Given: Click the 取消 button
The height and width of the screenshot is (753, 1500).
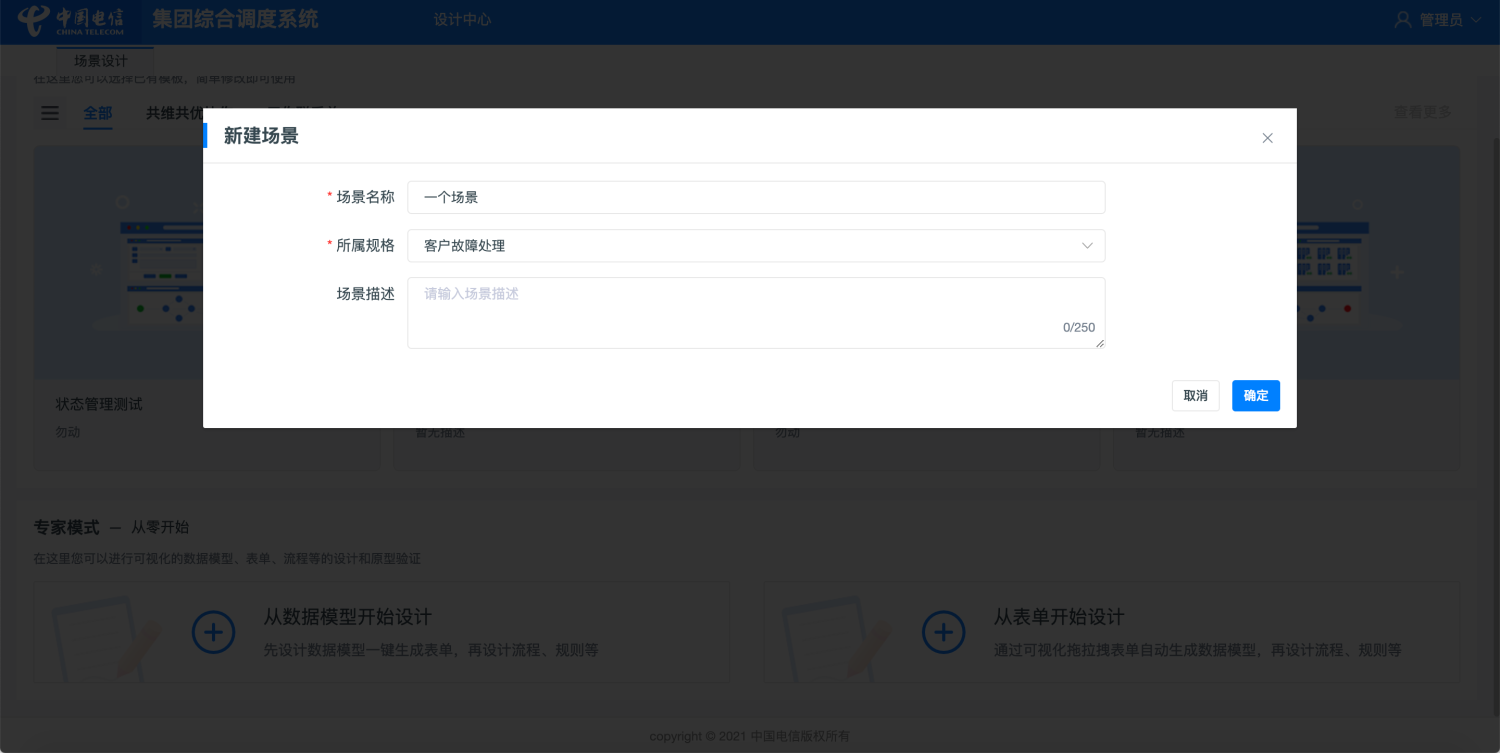Looking at the screenshot, I should (1195, 396).
